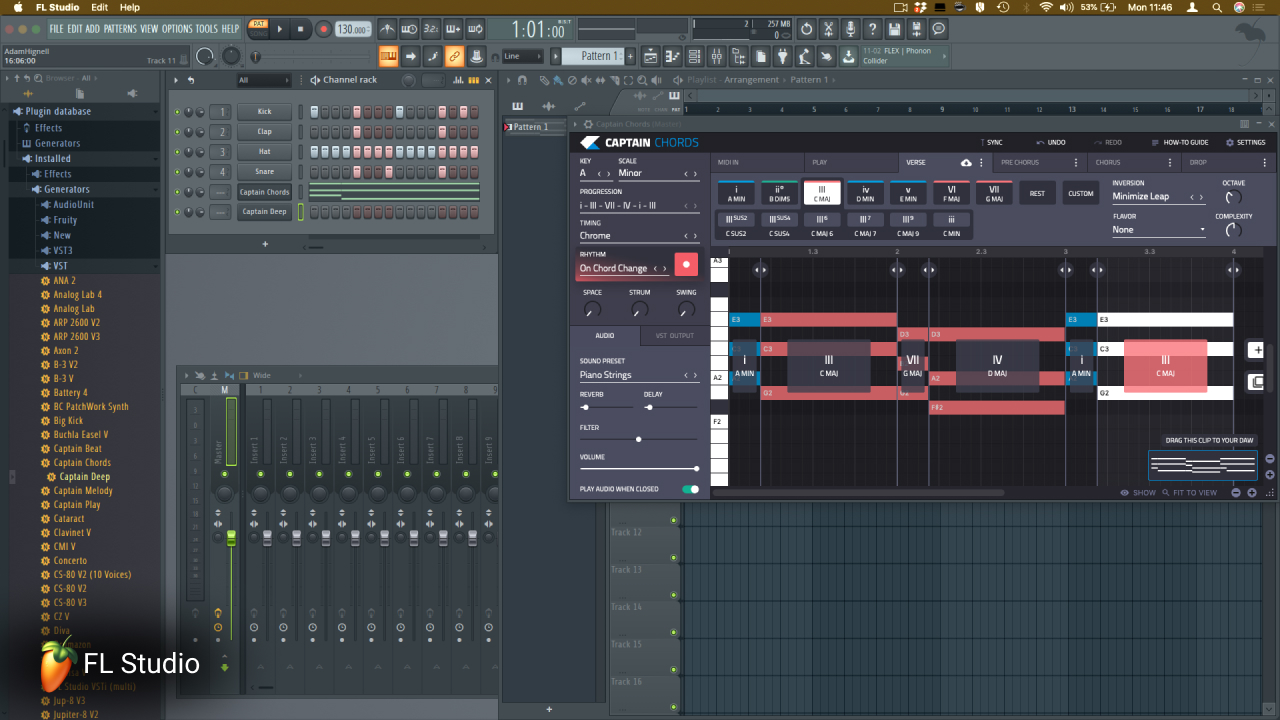1280x720 pixels.
Task: Select Captain Melody plugin in browser
Action: pyautogui.click(x=83, y=491)
